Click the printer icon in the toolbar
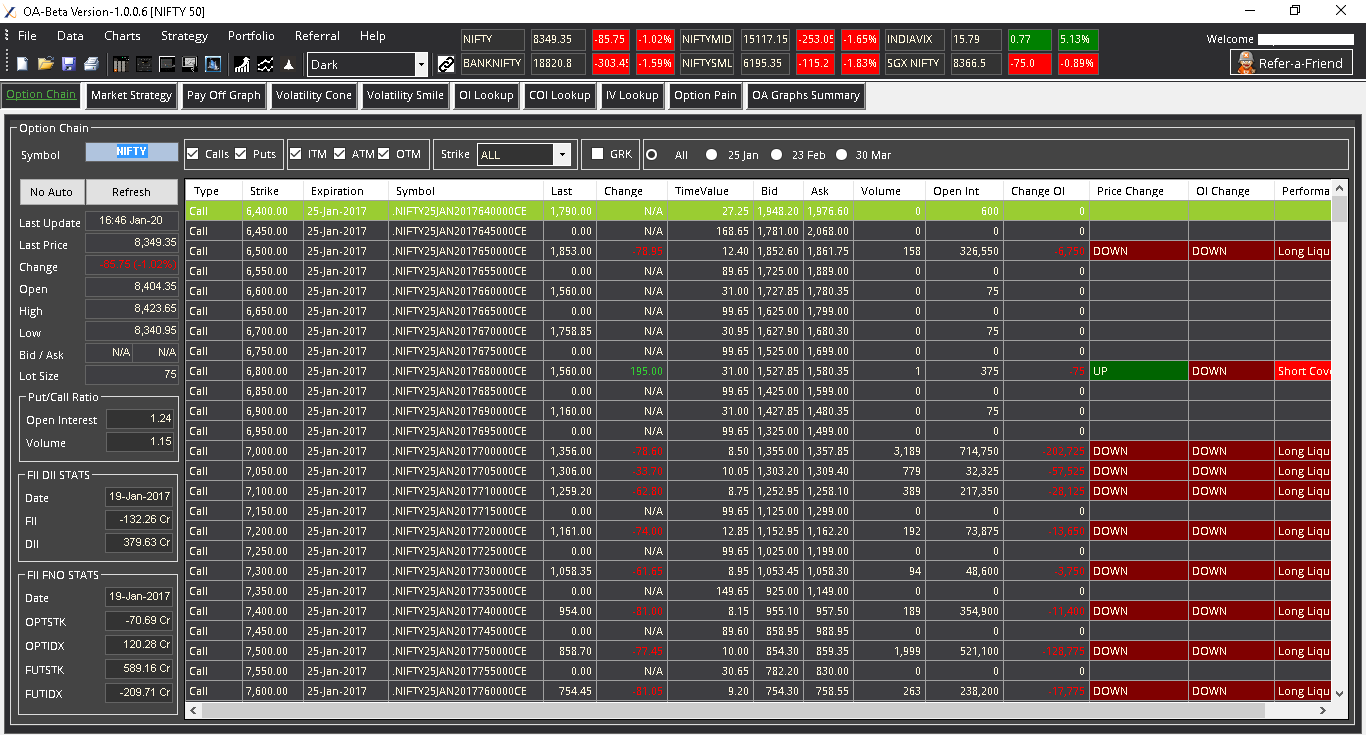This screenshot has height=735, width=1366. 91,64
